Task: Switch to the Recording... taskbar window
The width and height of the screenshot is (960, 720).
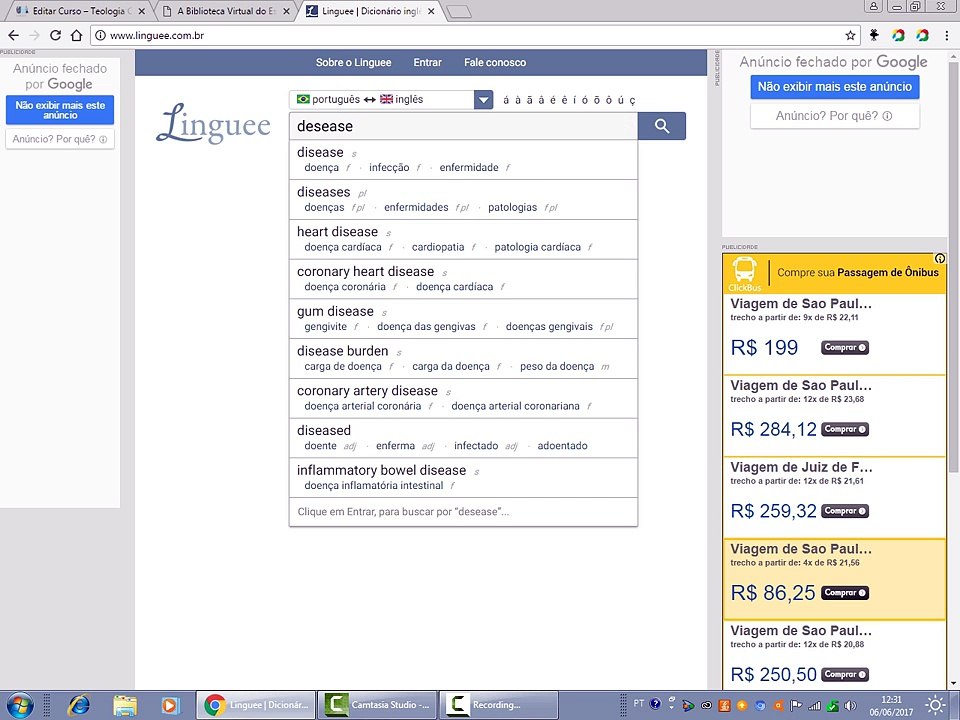Action: point(499,705)
